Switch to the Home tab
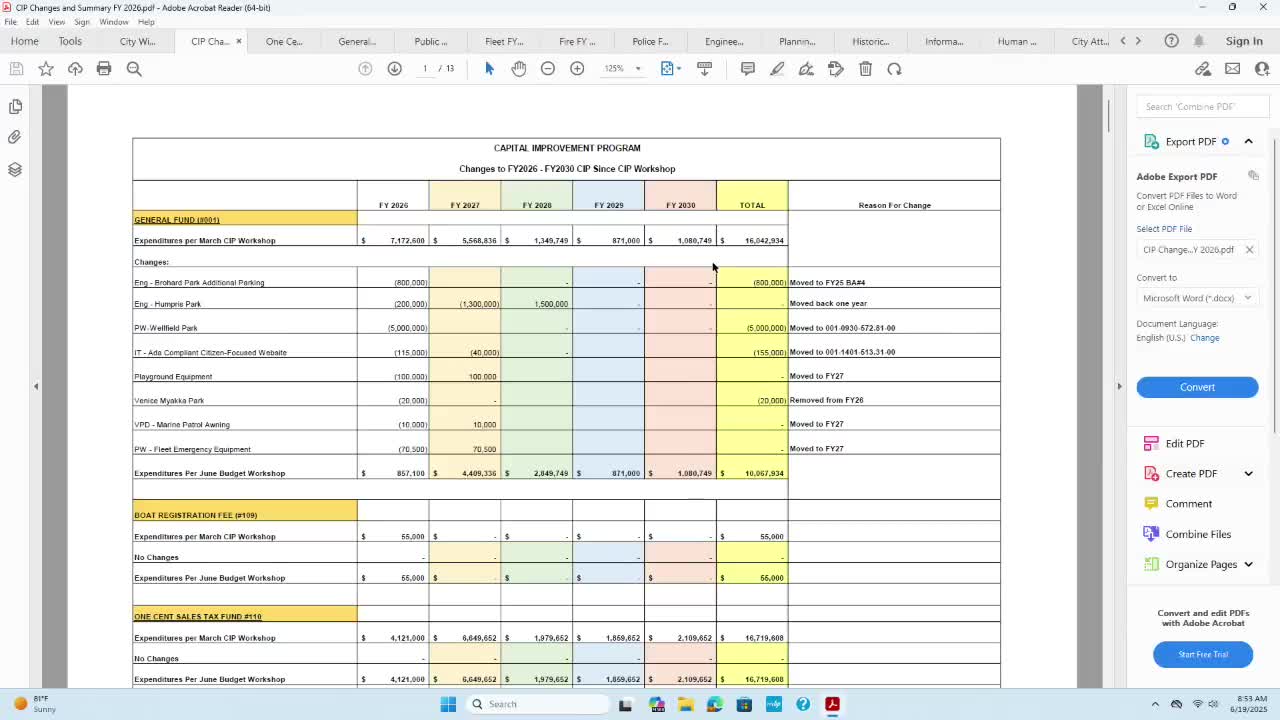The height and width of the screenshot is (720, 1280). [x=24, y=41]
